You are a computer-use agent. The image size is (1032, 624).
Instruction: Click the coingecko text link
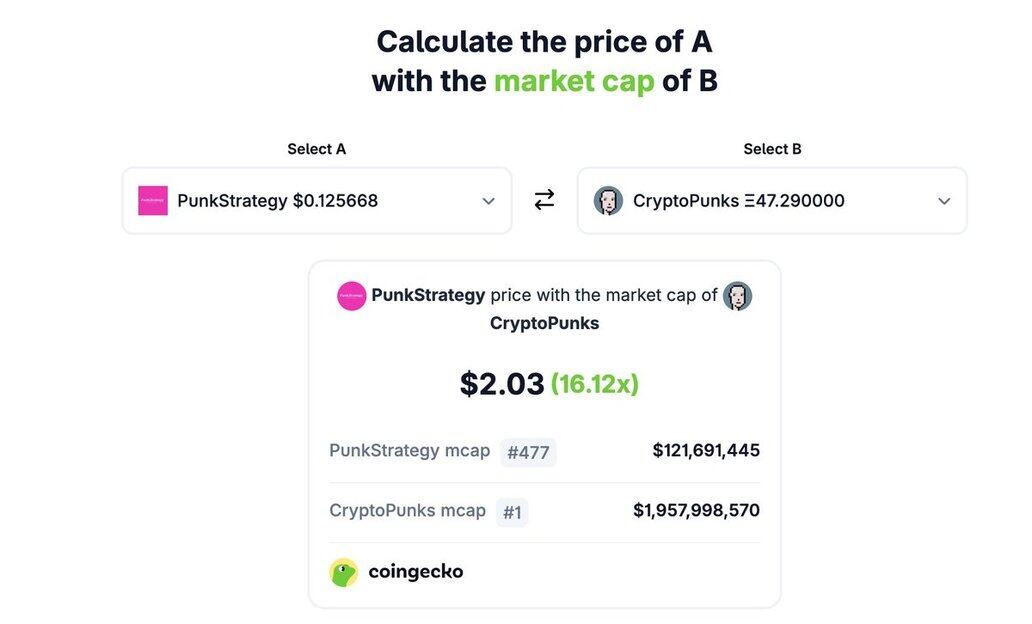416,572
